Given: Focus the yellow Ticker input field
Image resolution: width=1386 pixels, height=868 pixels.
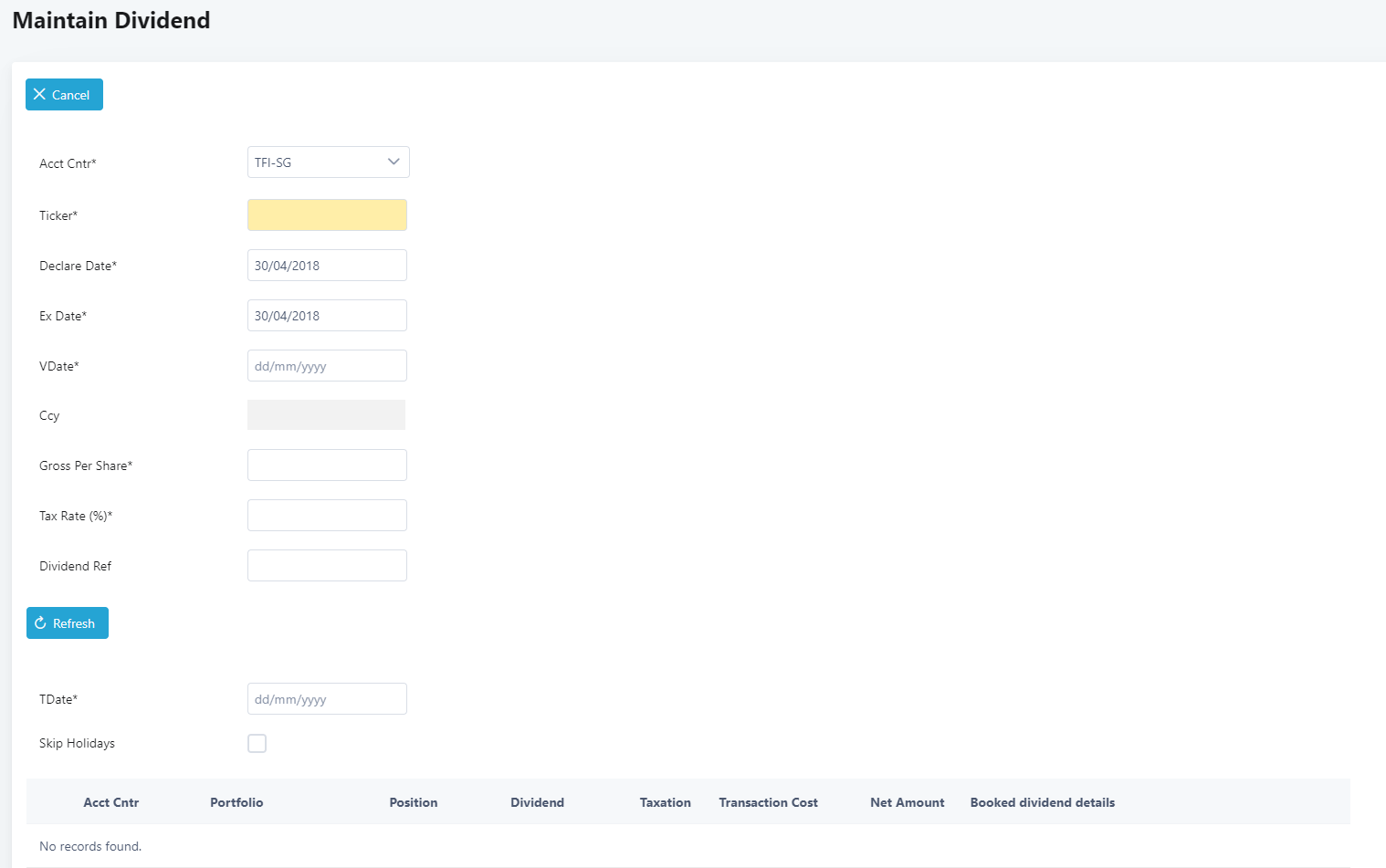Looking at the screenshot, I should point(327,215).
